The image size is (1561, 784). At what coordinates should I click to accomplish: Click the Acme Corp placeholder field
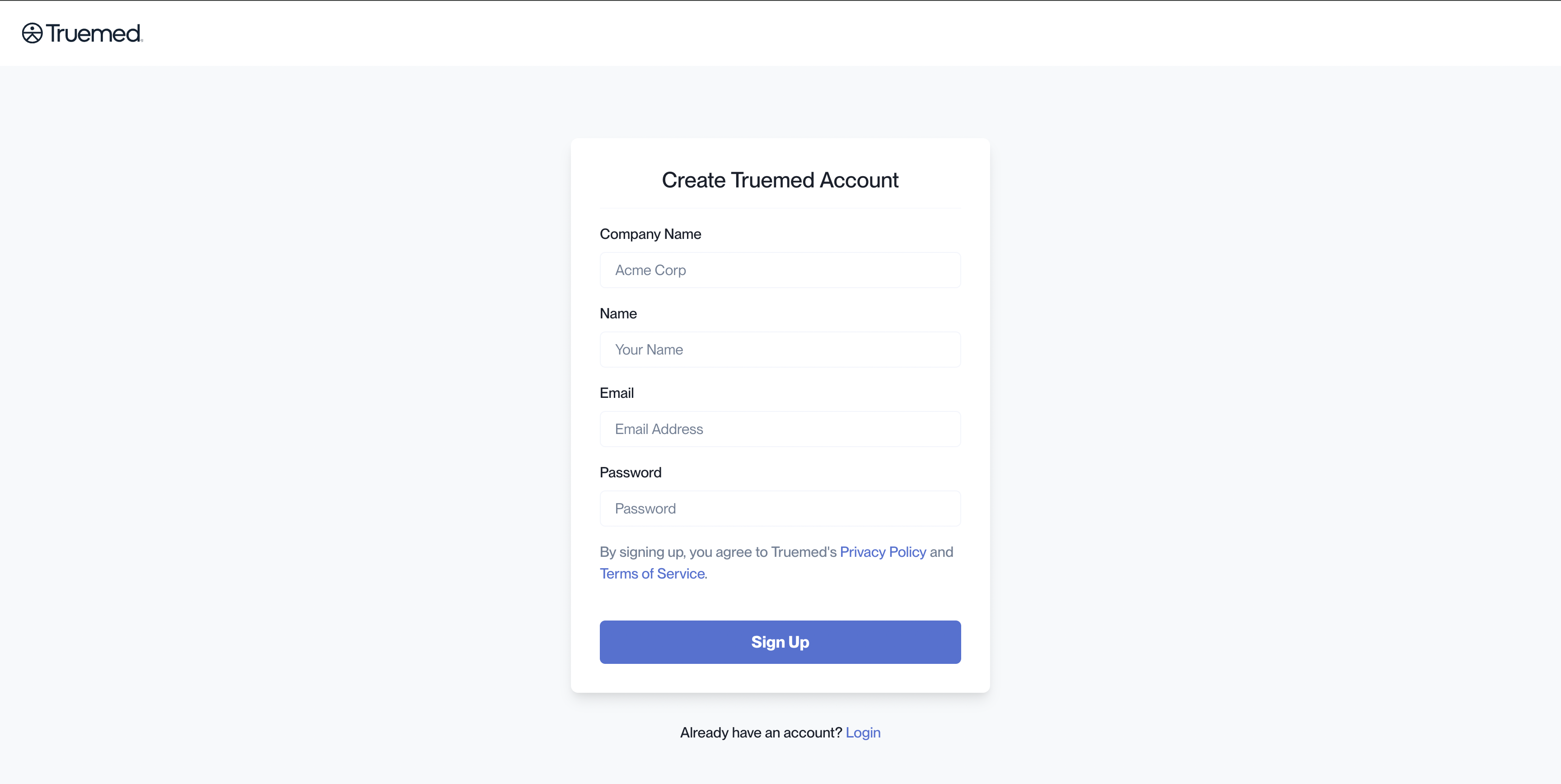(780, 270)
